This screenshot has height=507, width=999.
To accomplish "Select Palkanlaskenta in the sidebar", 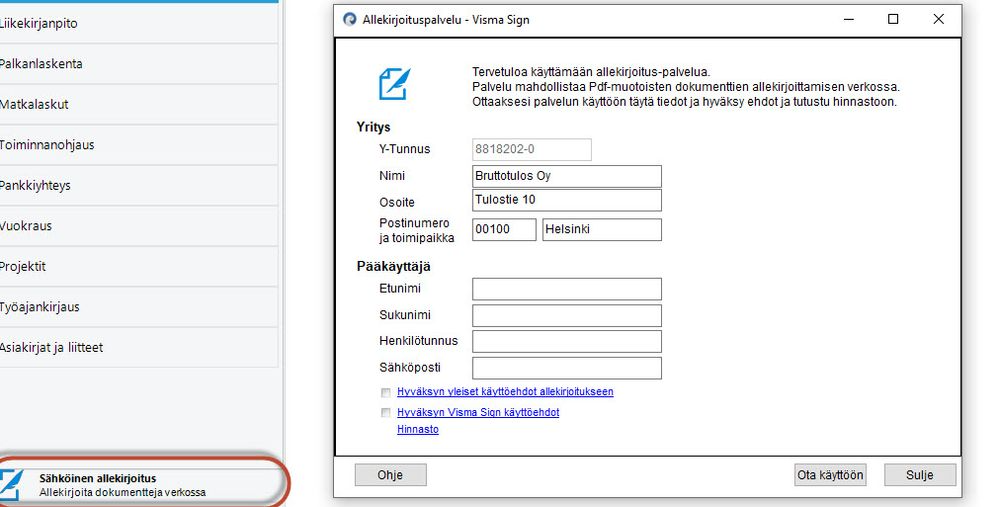I will coord(138,64).
